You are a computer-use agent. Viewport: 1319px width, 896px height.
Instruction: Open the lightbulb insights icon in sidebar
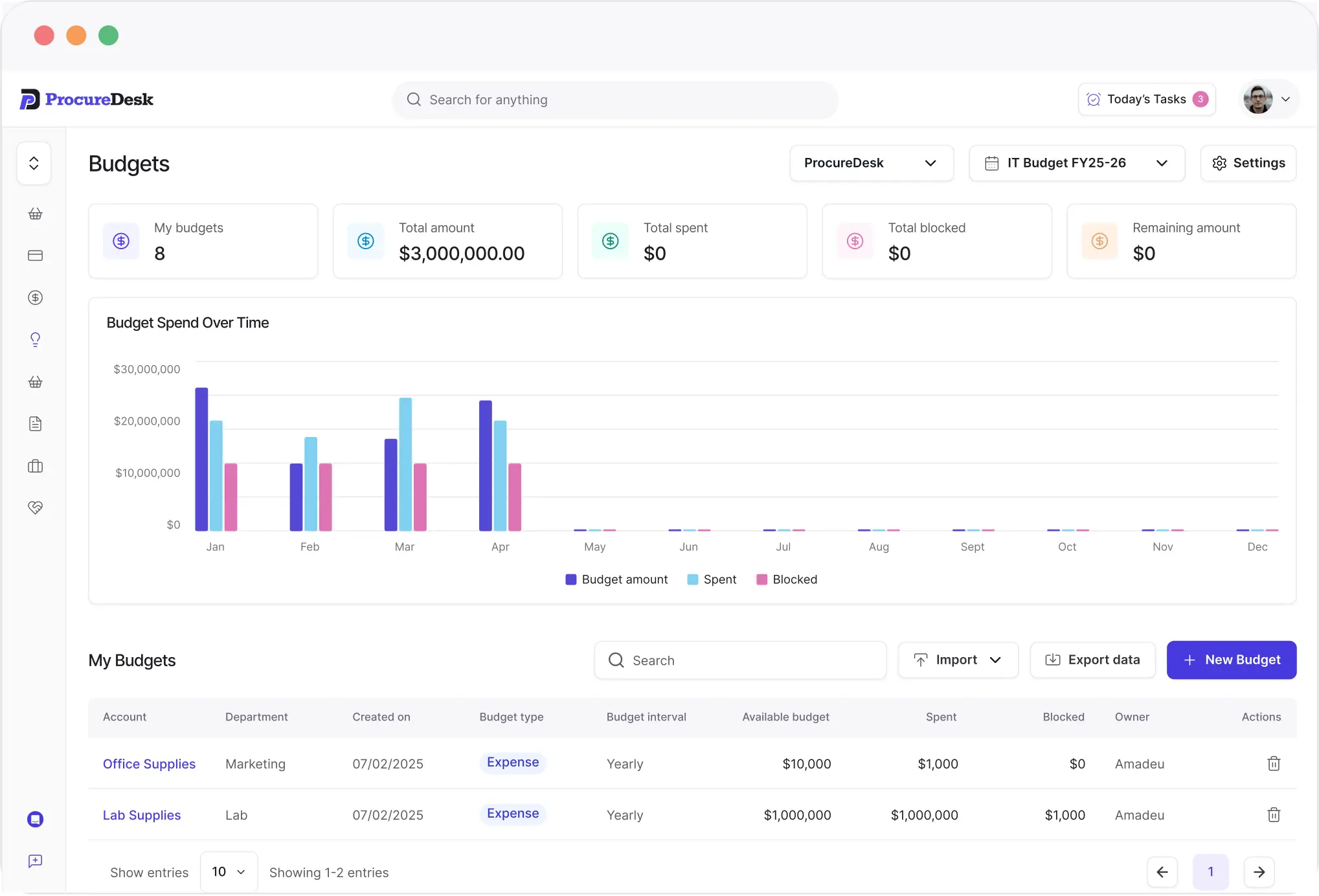coord(35,339)
